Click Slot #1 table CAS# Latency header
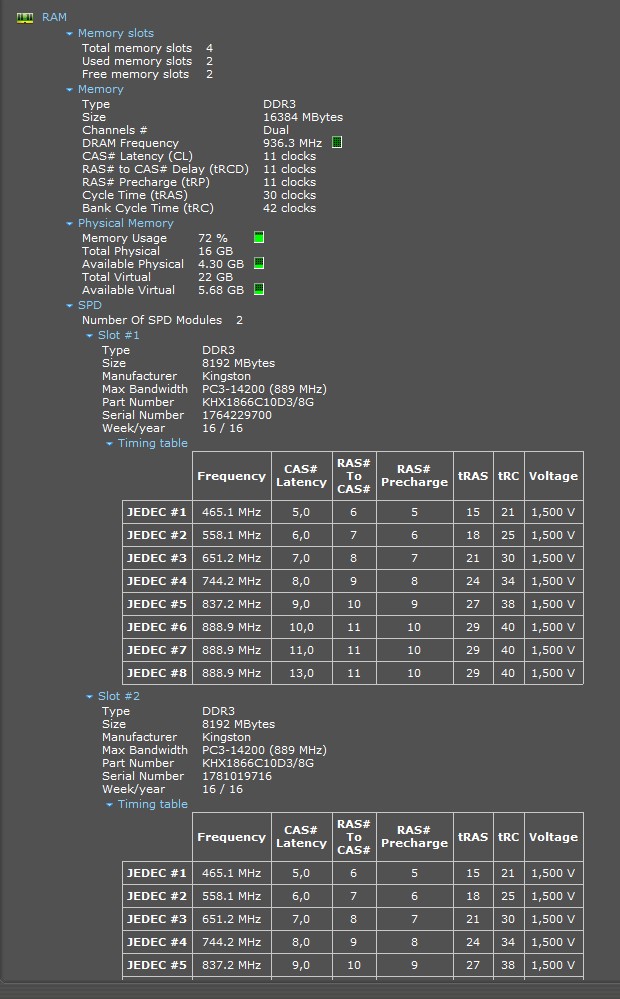Image resolution: width=620 pixels, height=999 pixels. point(301,476)
